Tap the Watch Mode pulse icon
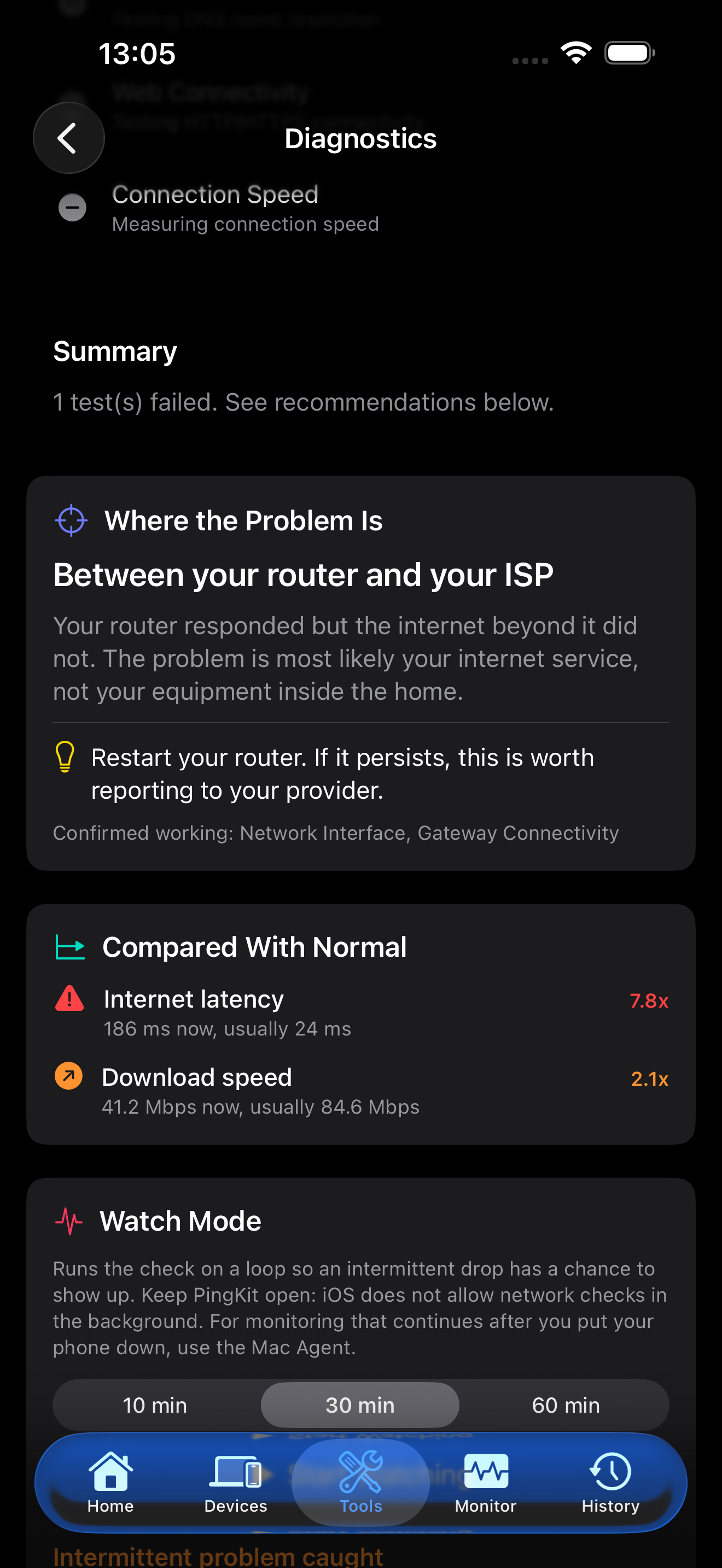The height and width of the screenshot is (1568, 722). tap(69, 1220)
